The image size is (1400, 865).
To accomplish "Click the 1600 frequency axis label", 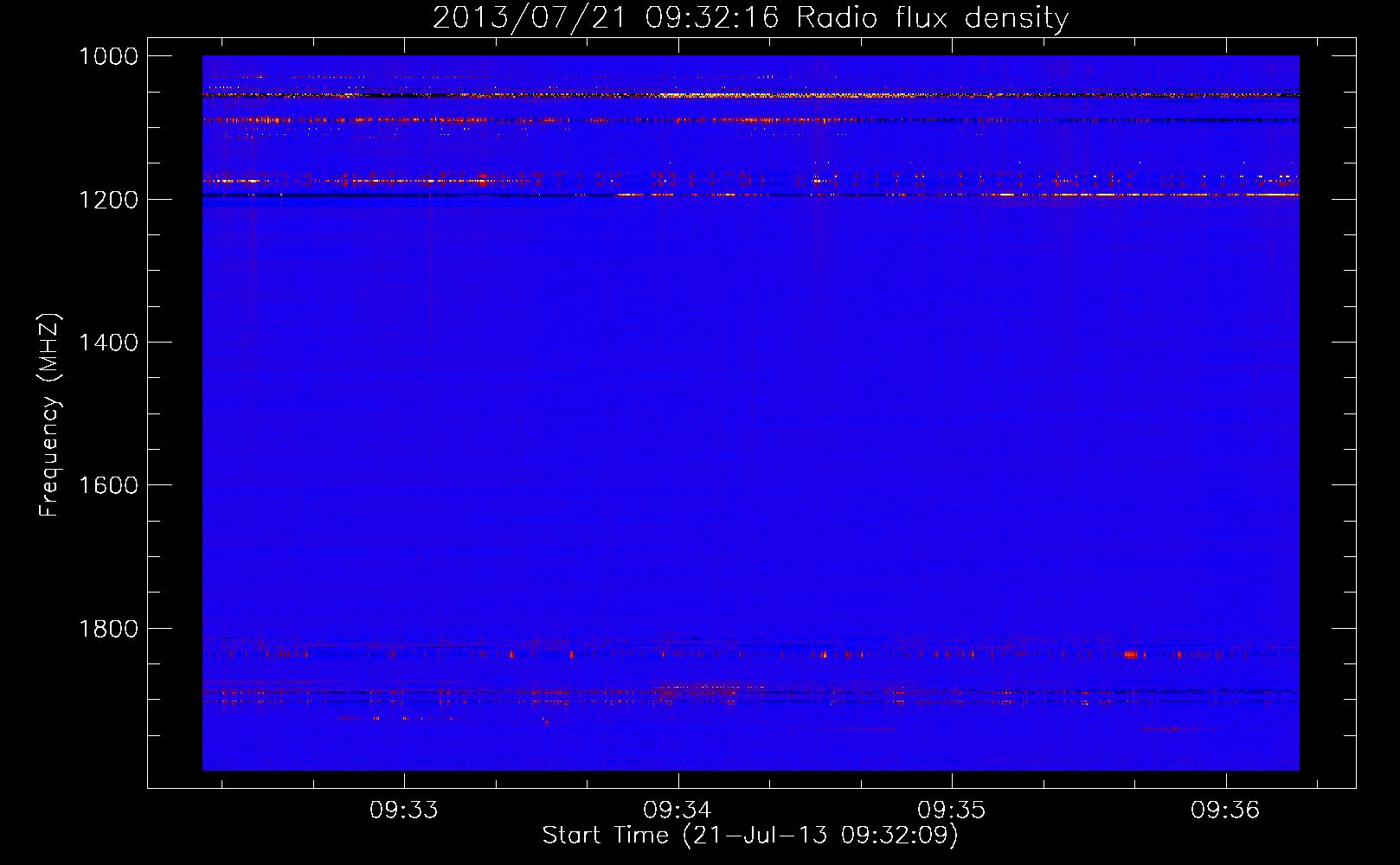I will coord(108,485).
